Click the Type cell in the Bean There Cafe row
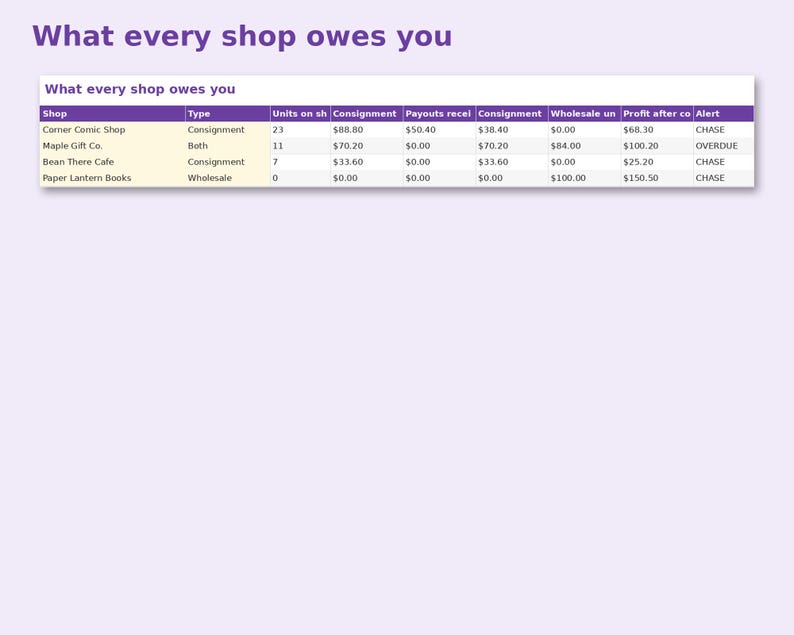Image resolution: width=794 pixels, height=635 pixels. pyautogui.click(x=227, y=162)
